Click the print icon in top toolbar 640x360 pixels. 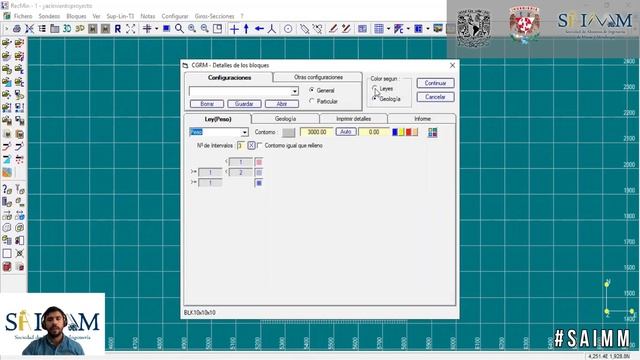pos(17,29)
